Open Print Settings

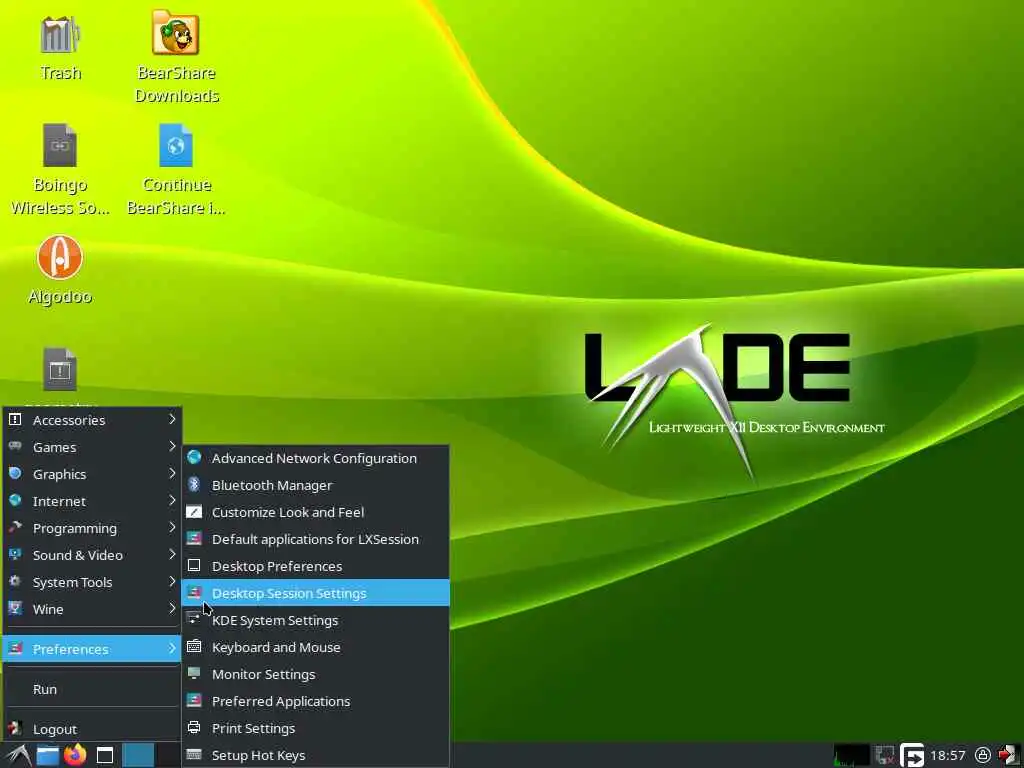[315, 728]
